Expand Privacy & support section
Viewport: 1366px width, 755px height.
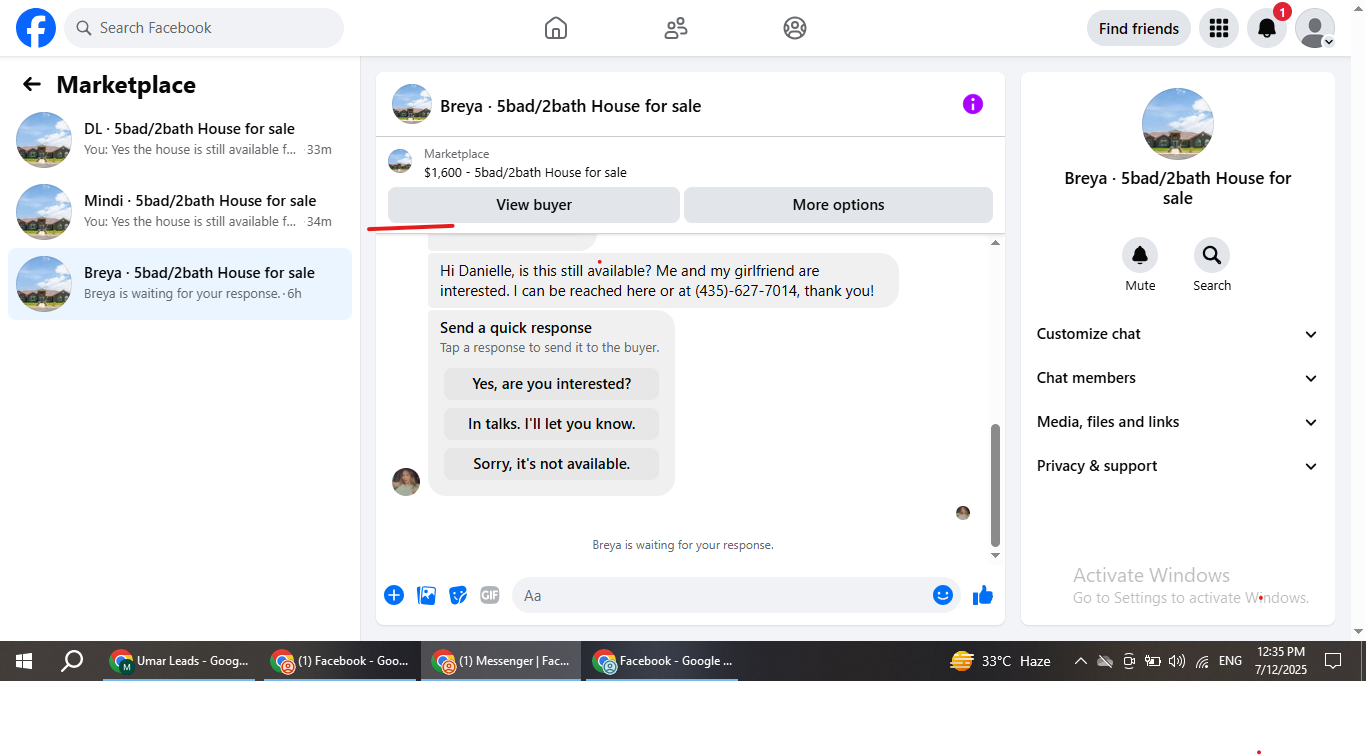pos(1178,466)
